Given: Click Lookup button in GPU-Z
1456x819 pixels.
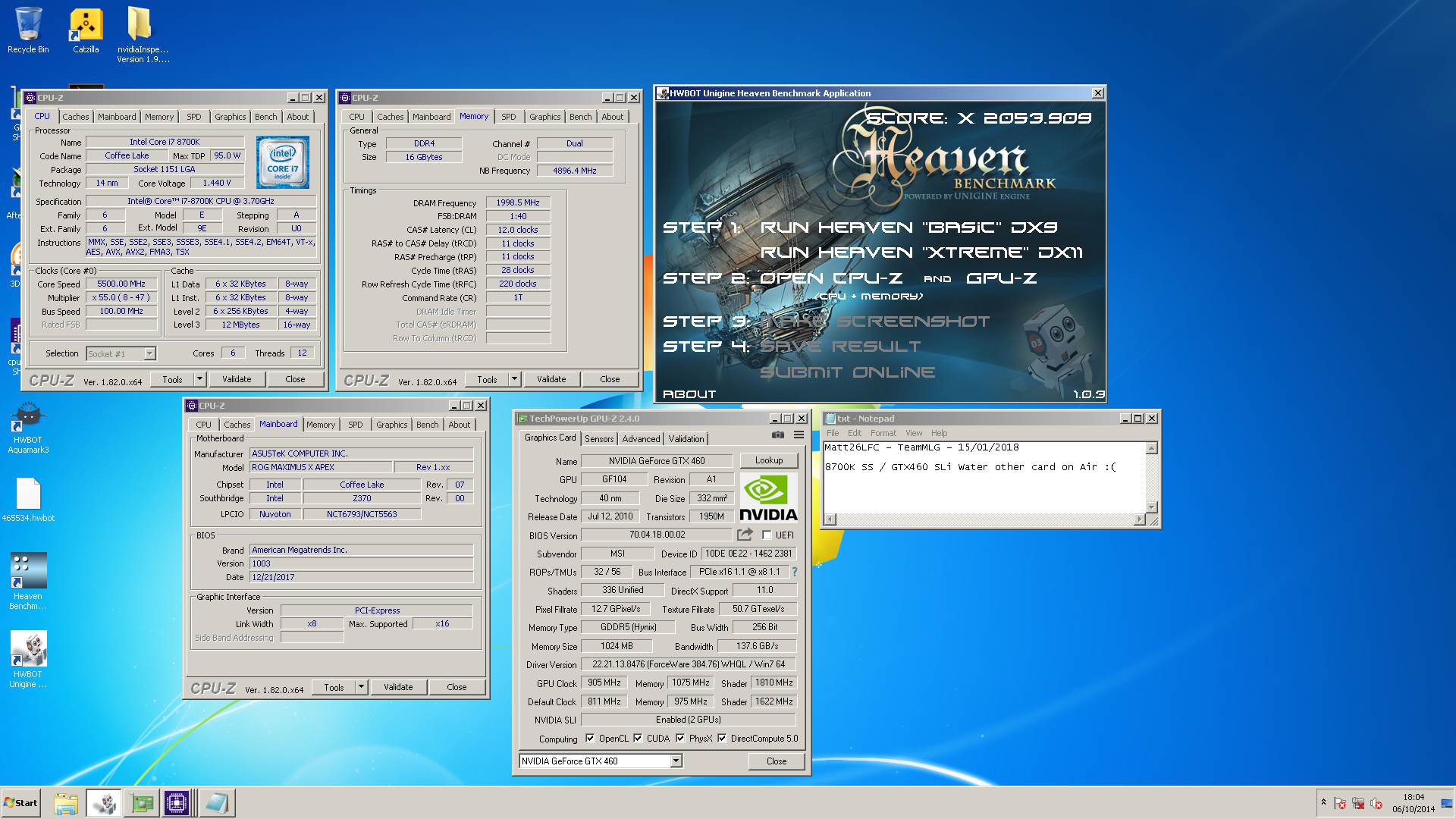Looking at the screenshot, I should tap(768, 460).
